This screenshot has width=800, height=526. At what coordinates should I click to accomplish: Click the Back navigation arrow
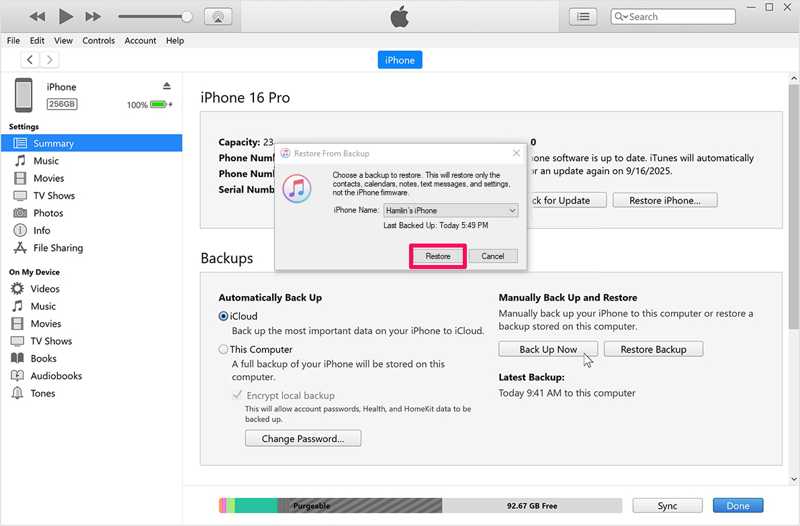30,60
